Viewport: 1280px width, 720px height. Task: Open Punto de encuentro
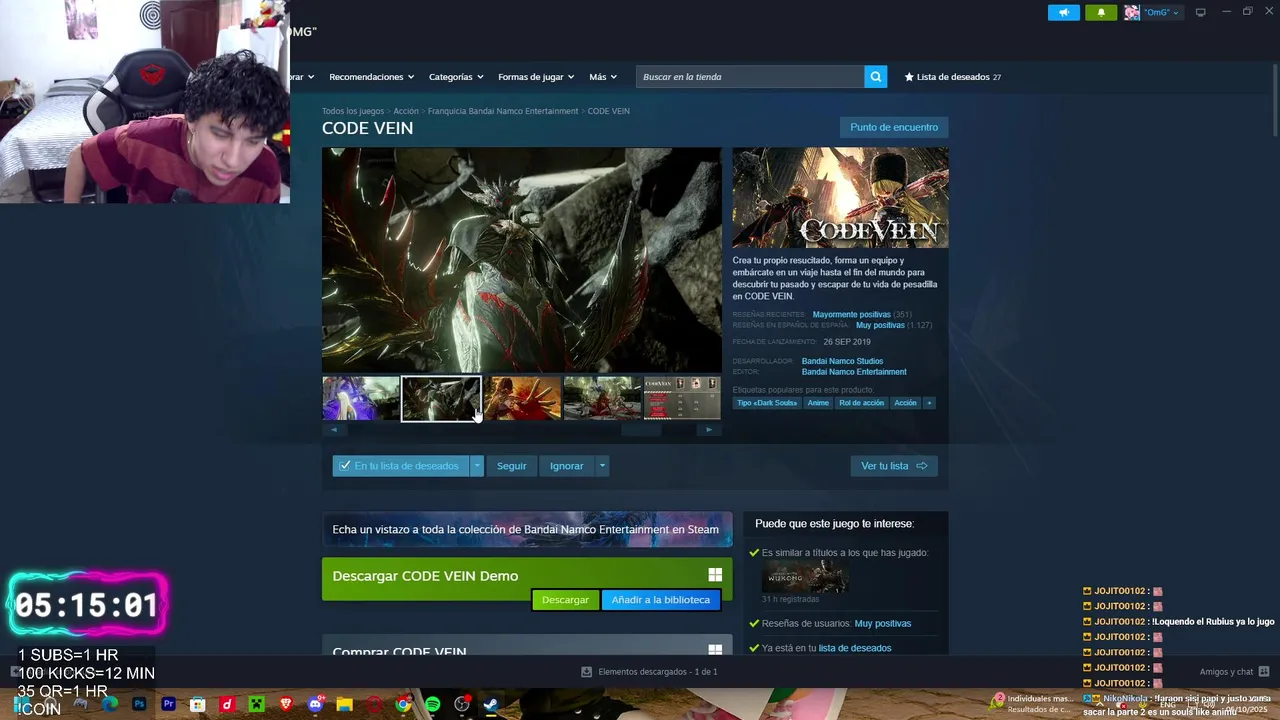[x=894, y=127]
